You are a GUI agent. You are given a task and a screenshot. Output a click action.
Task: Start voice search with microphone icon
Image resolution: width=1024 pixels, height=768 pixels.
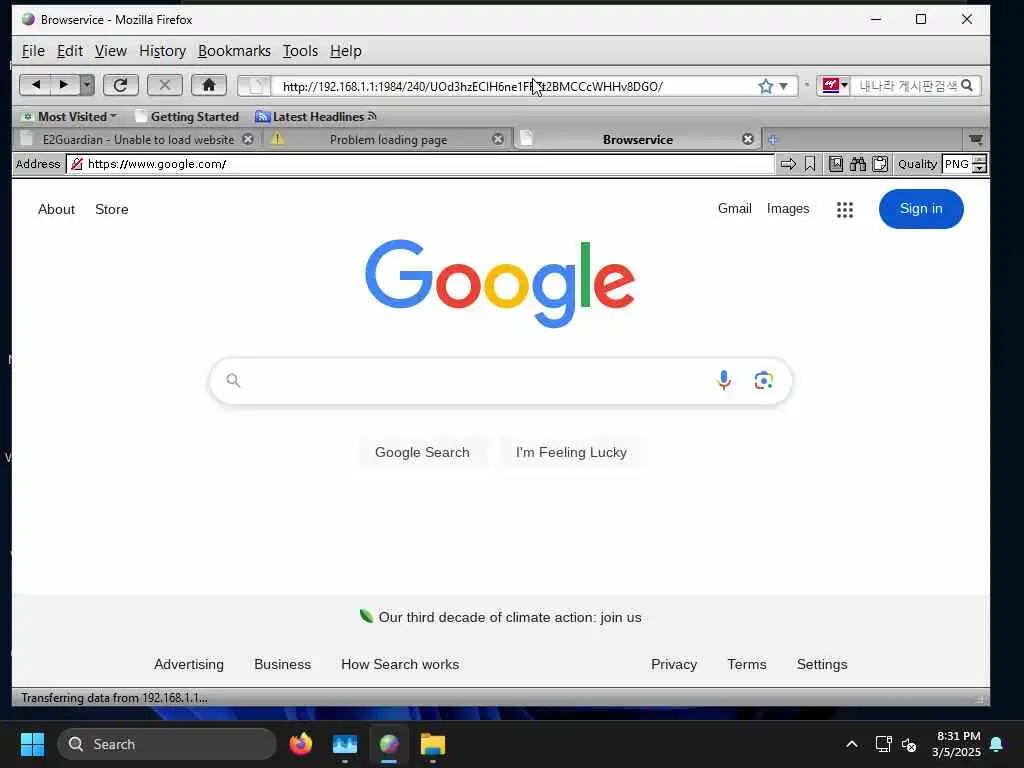(x=724, y=380)
